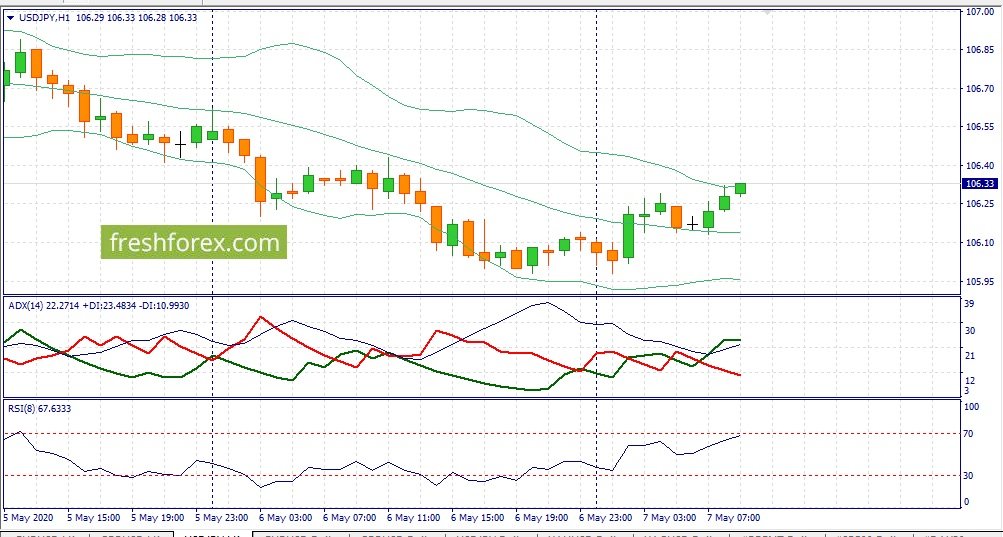
Task: Click the 5 May 23:00 time label
Action: [x=221, y=517]
